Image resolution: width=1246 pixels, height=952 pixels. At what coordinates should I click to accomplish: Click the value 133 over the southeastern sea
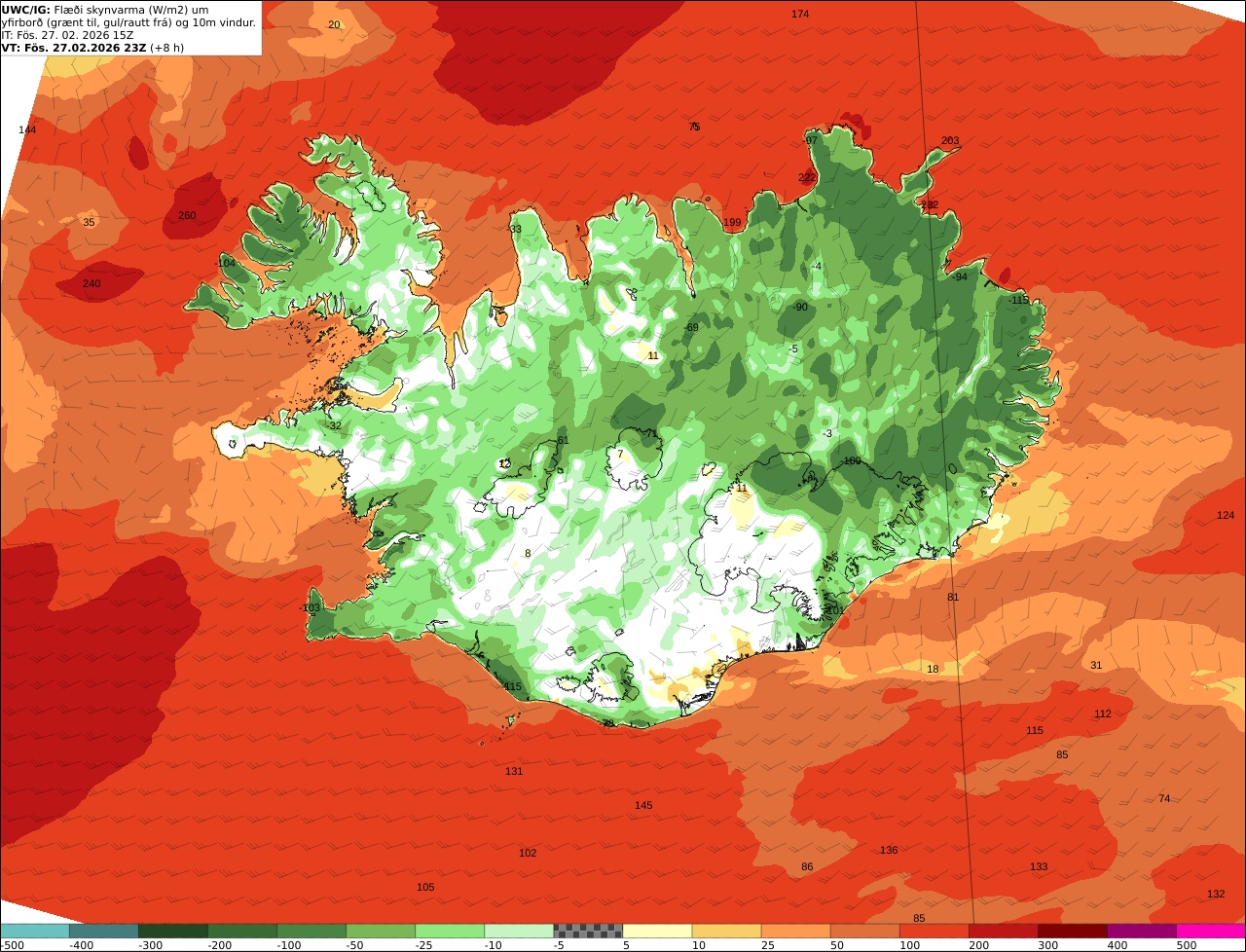pos(1039,866)
